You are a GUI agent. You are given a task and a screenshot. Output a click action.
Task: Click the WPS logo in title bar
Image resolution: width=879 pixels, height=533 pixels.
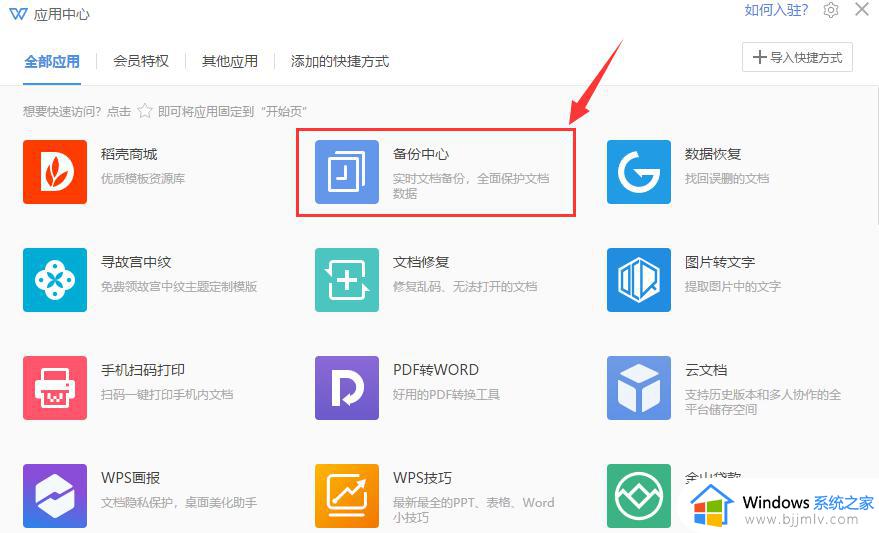[x=18, y=14]
